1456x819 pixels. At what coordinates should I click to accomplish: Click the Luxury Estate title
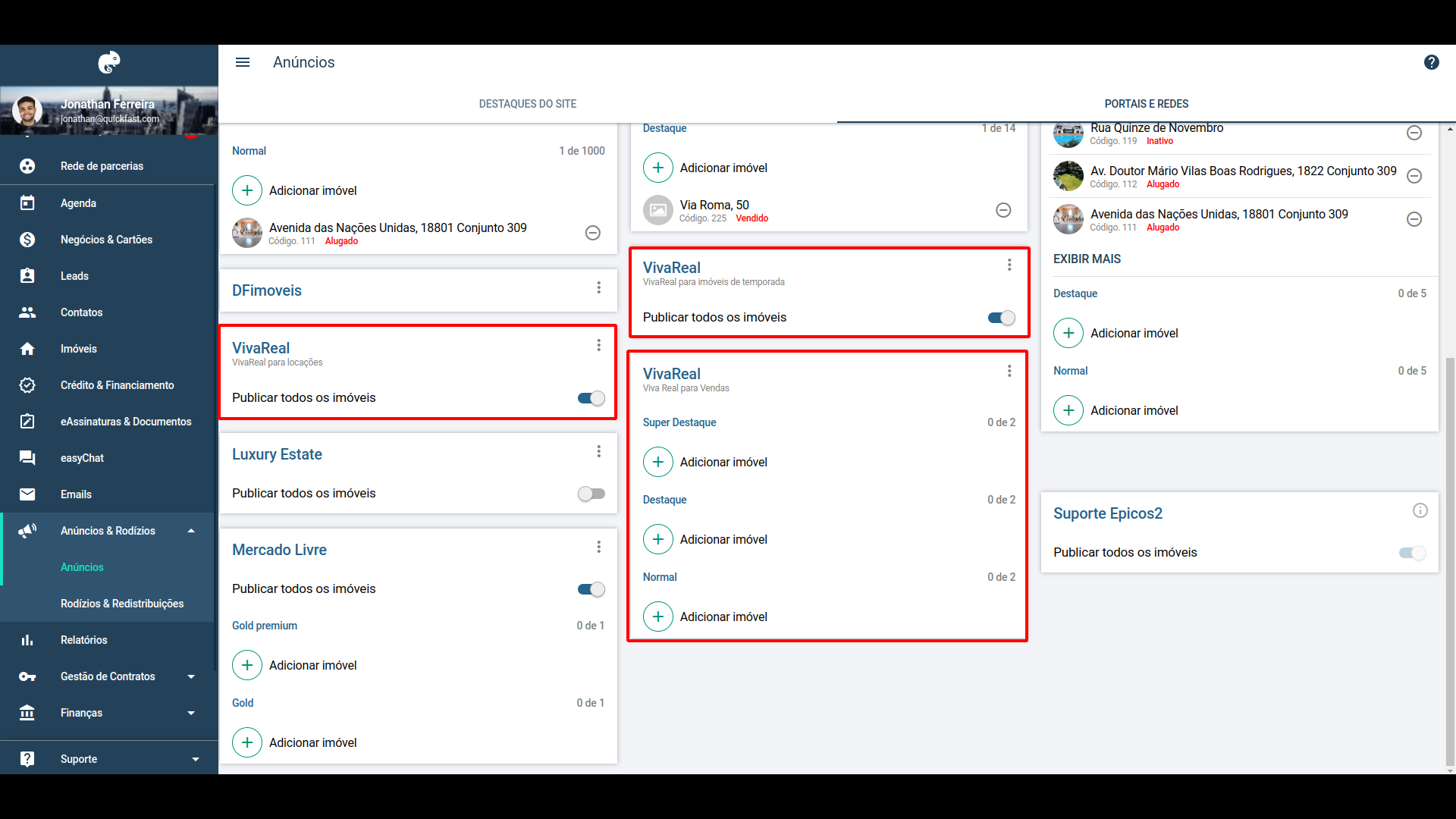point(277,454)
